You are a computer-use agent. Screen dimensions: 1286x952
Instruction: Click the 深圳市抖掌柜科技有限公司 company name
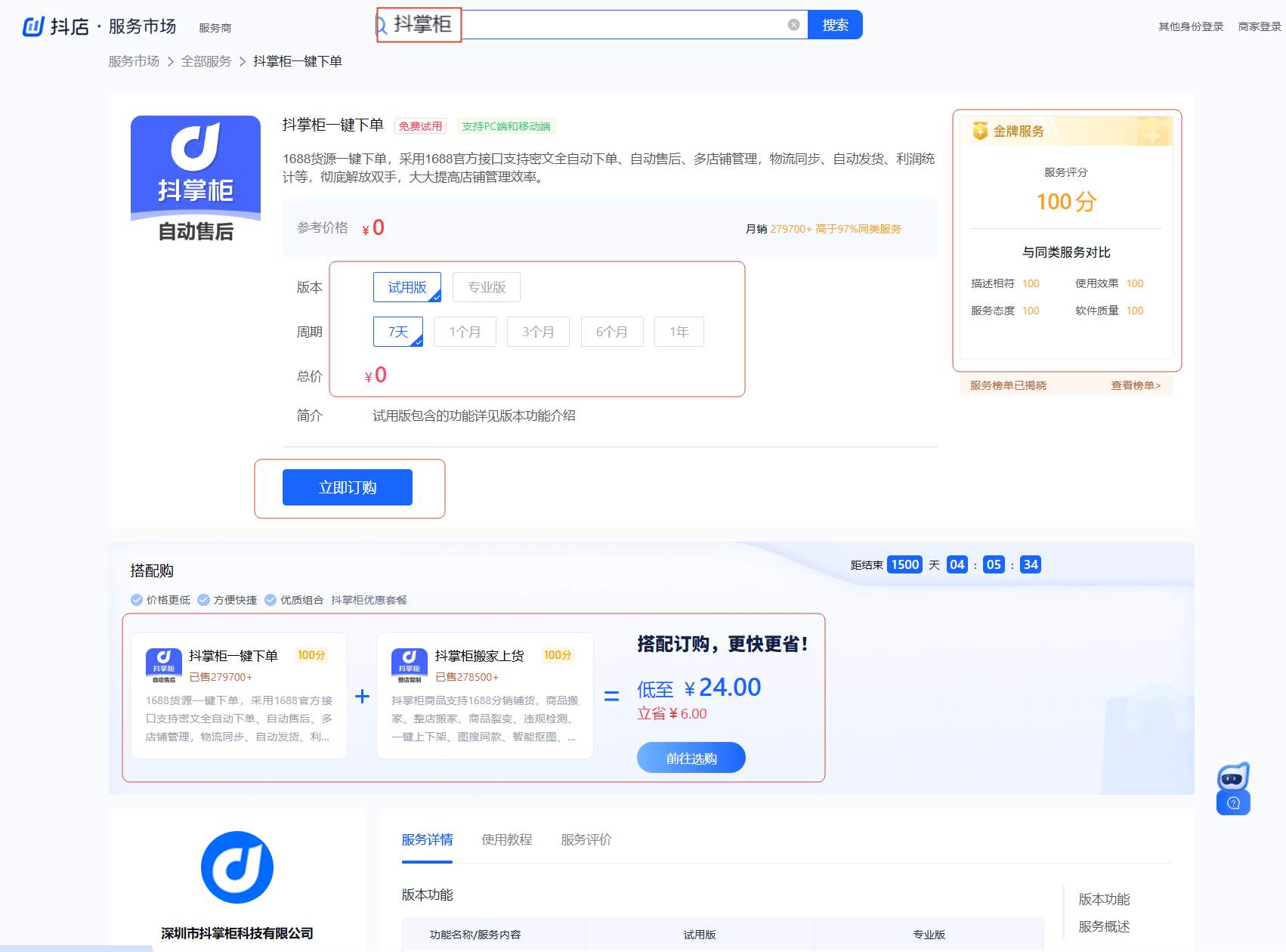tap(237, 933)
